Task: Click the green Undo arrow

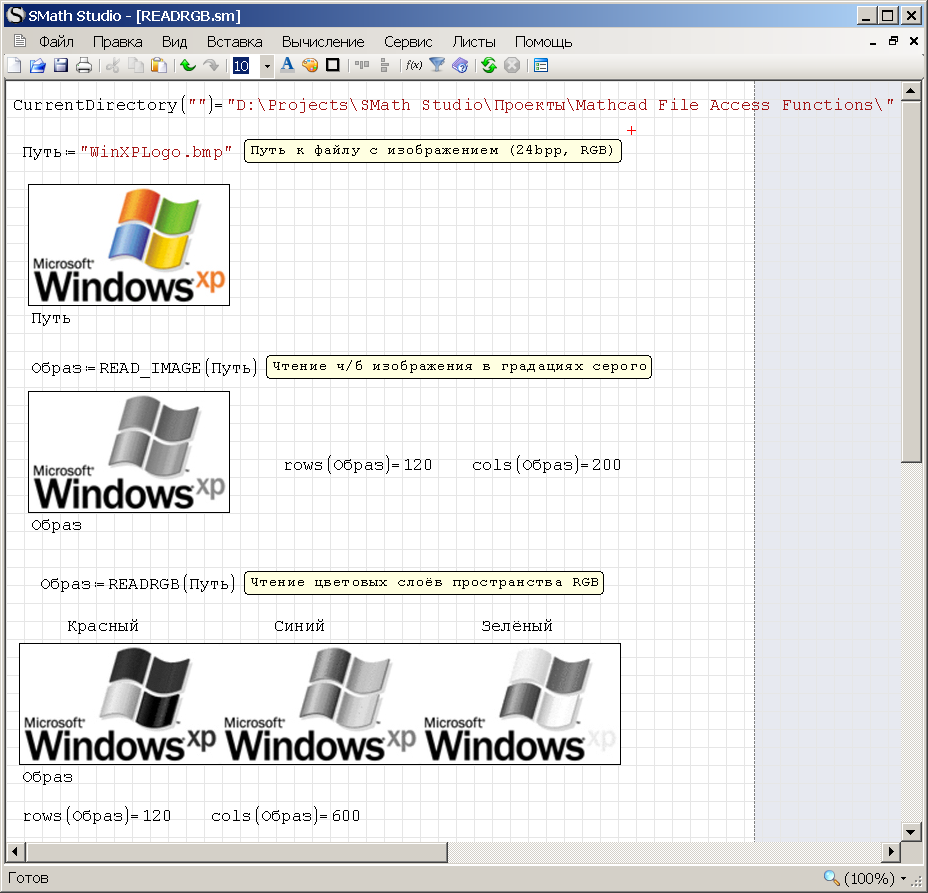Action: (x=187, y=66)
